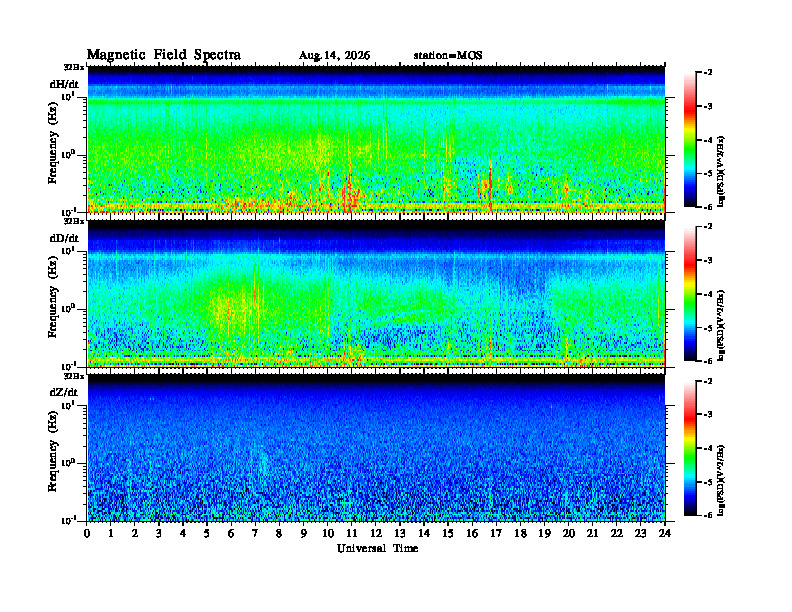792x612 pixels.
Task: Click hour 15 on the time axis
Action: [x=448, y=533]
